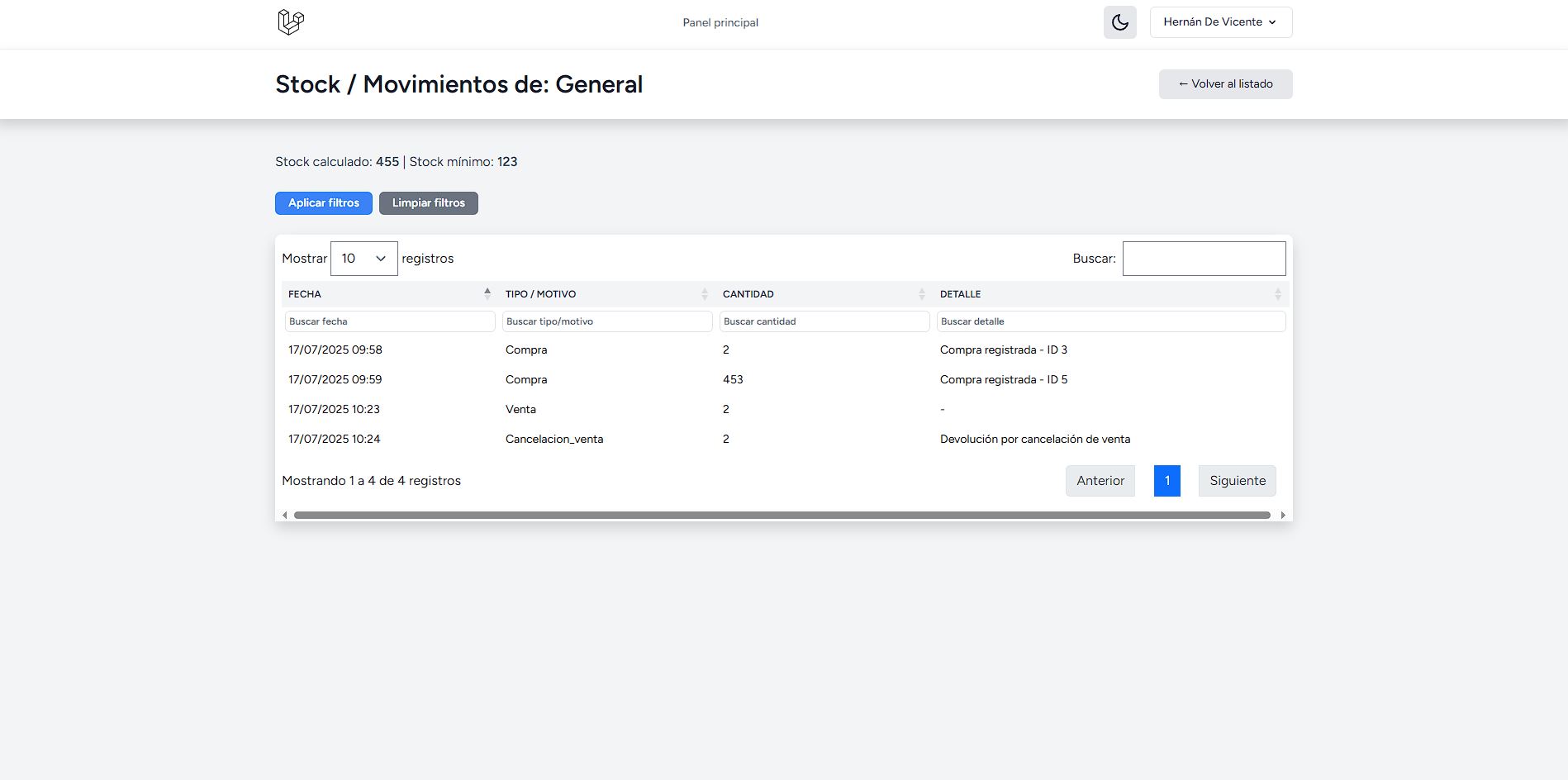
Task: Sort by Tipo / Motivo sort arrows
Action: click(x=705, y=294)
